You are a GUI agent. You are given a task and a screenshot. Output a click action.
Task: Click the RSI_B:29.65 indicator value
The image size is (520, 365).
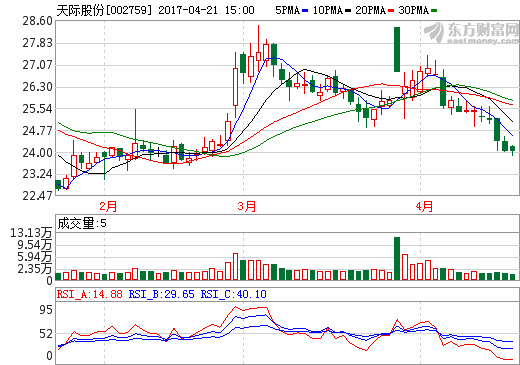click(x=162, y=294)
